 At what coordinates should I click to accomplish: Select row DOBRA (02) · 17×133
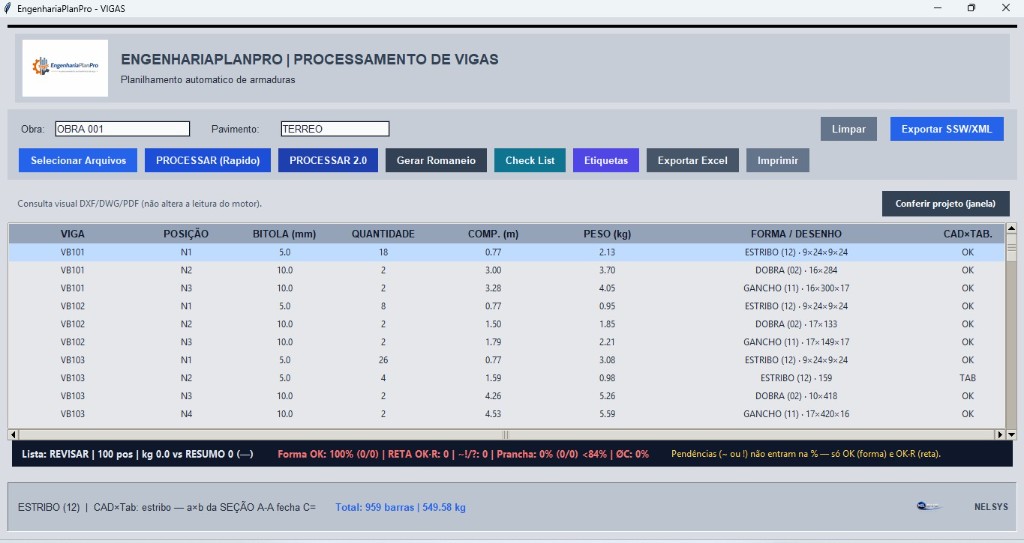(x=507, y=324)
